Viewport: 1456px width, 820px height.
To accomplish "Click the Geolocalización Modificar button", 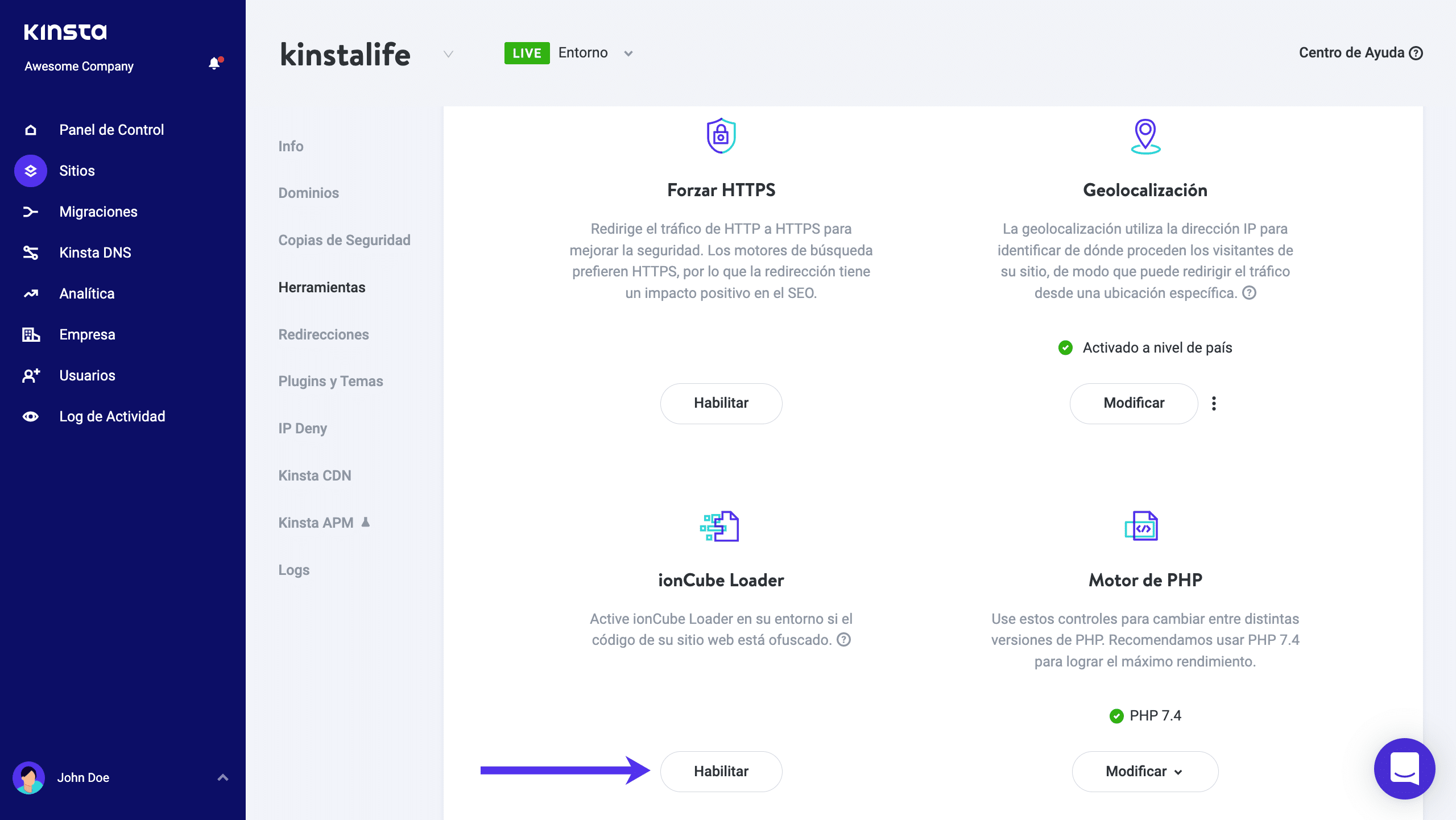I will 1134,403.
